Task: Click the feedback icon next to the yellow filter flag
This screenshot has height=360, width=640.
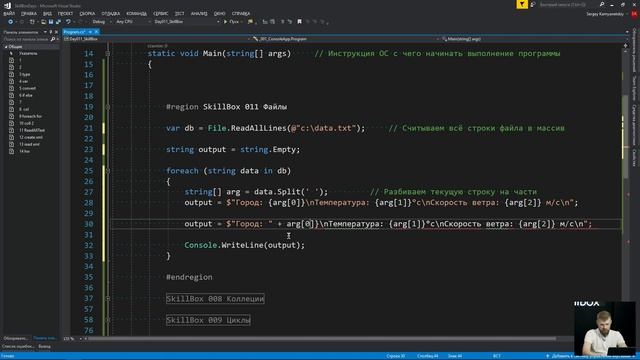Action: 533,4
